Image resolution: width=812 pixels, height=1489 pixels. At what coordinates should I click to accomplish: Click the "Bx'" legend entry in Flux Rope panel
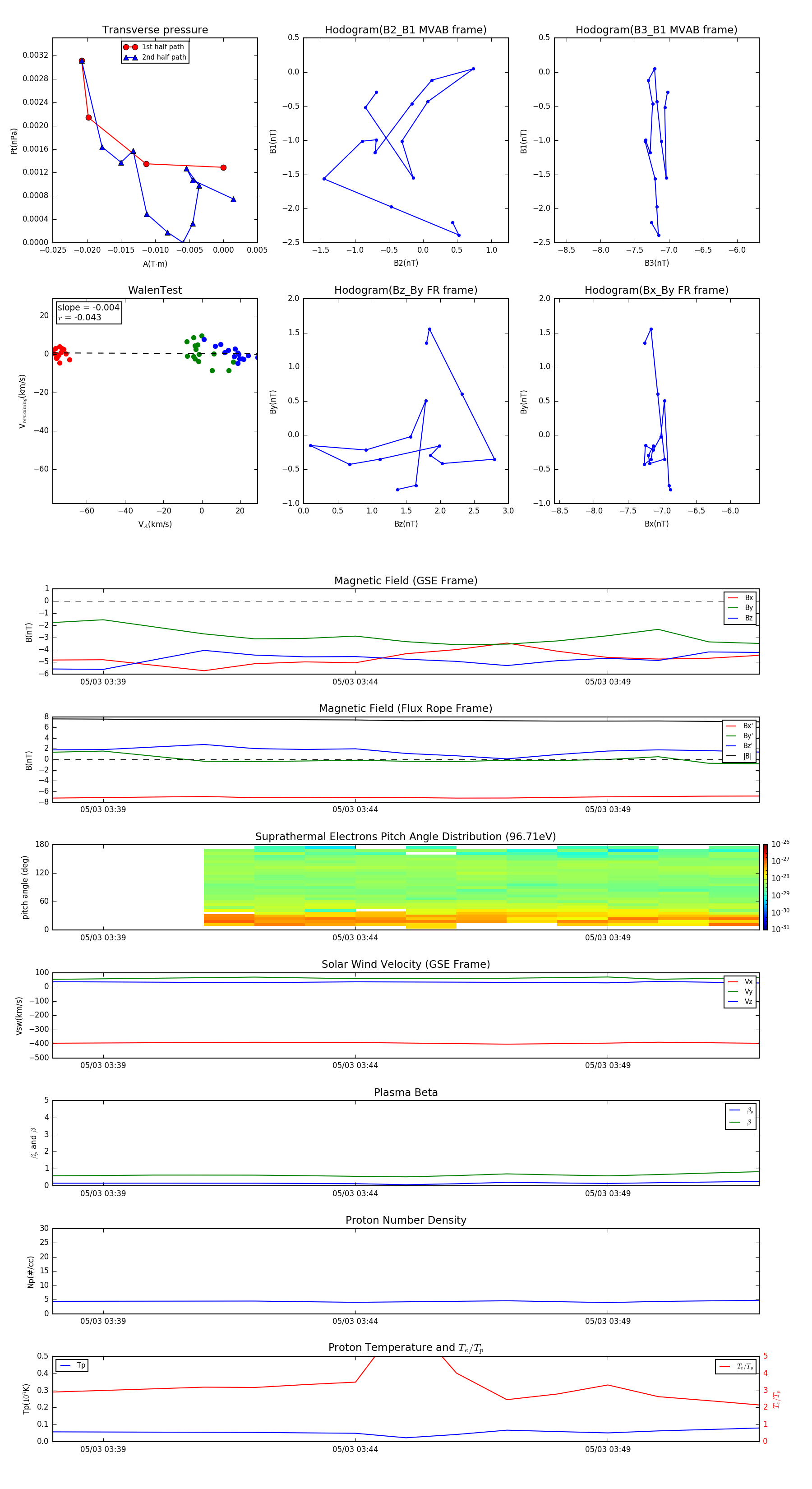739,726
